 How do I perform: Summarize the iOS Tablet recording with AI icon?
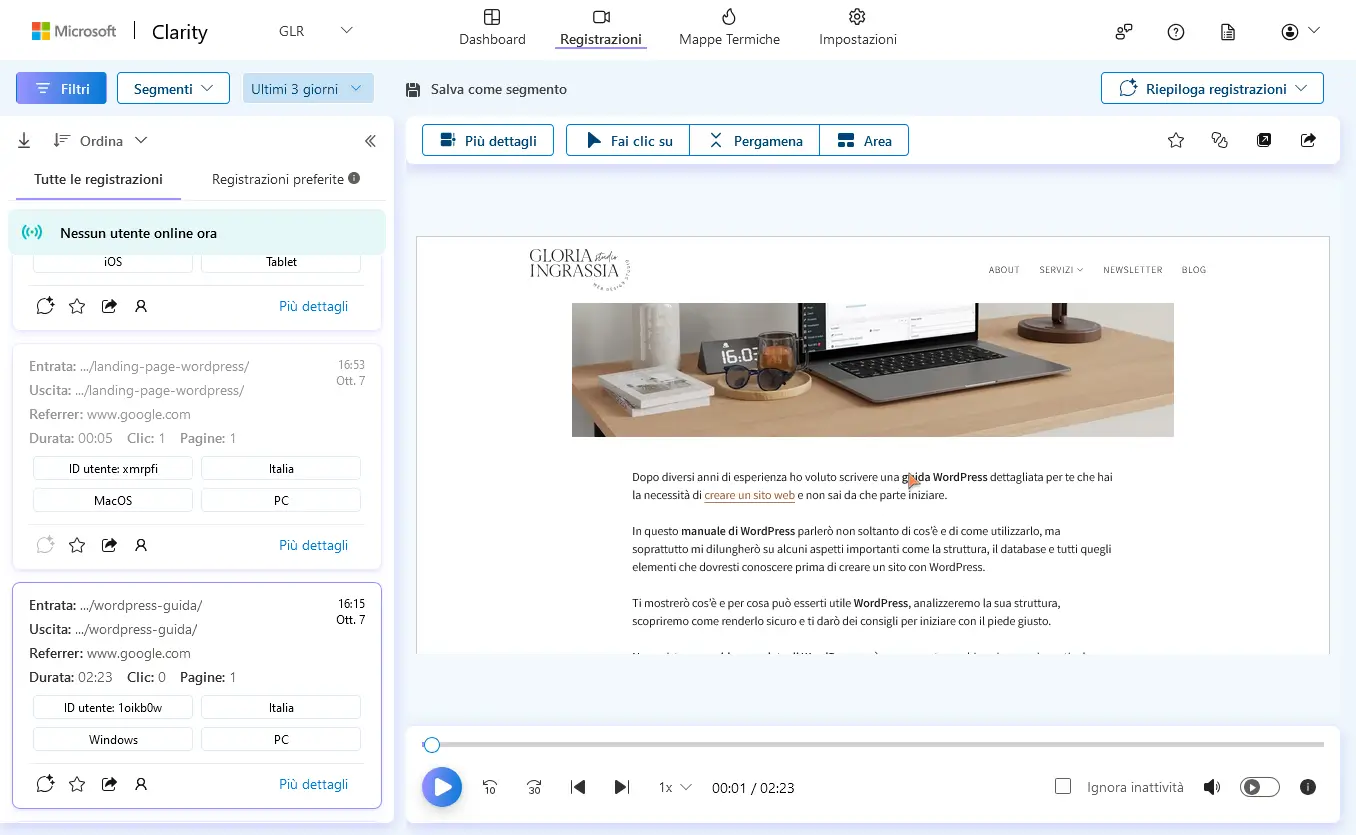pos(45,306)
